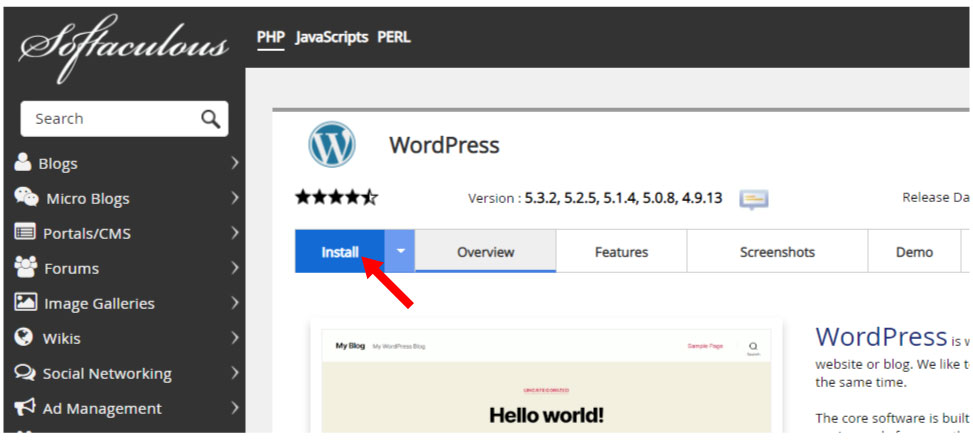Switch to the JavaScripts tab

(331, 37)
